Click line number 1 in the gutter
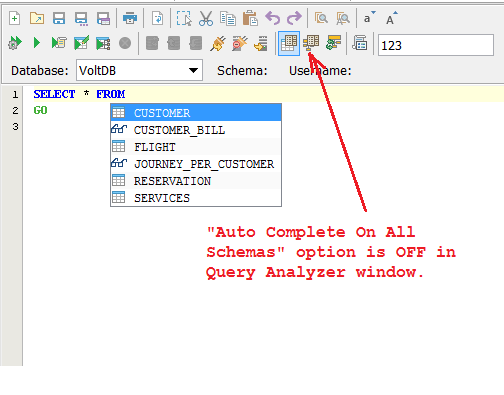This screenshot has height=395, width=504. coord(15,94)
